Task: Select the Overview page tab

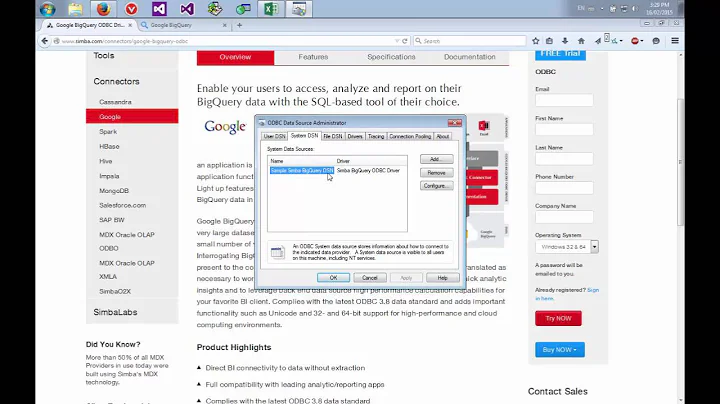Action: coord(235,57)
